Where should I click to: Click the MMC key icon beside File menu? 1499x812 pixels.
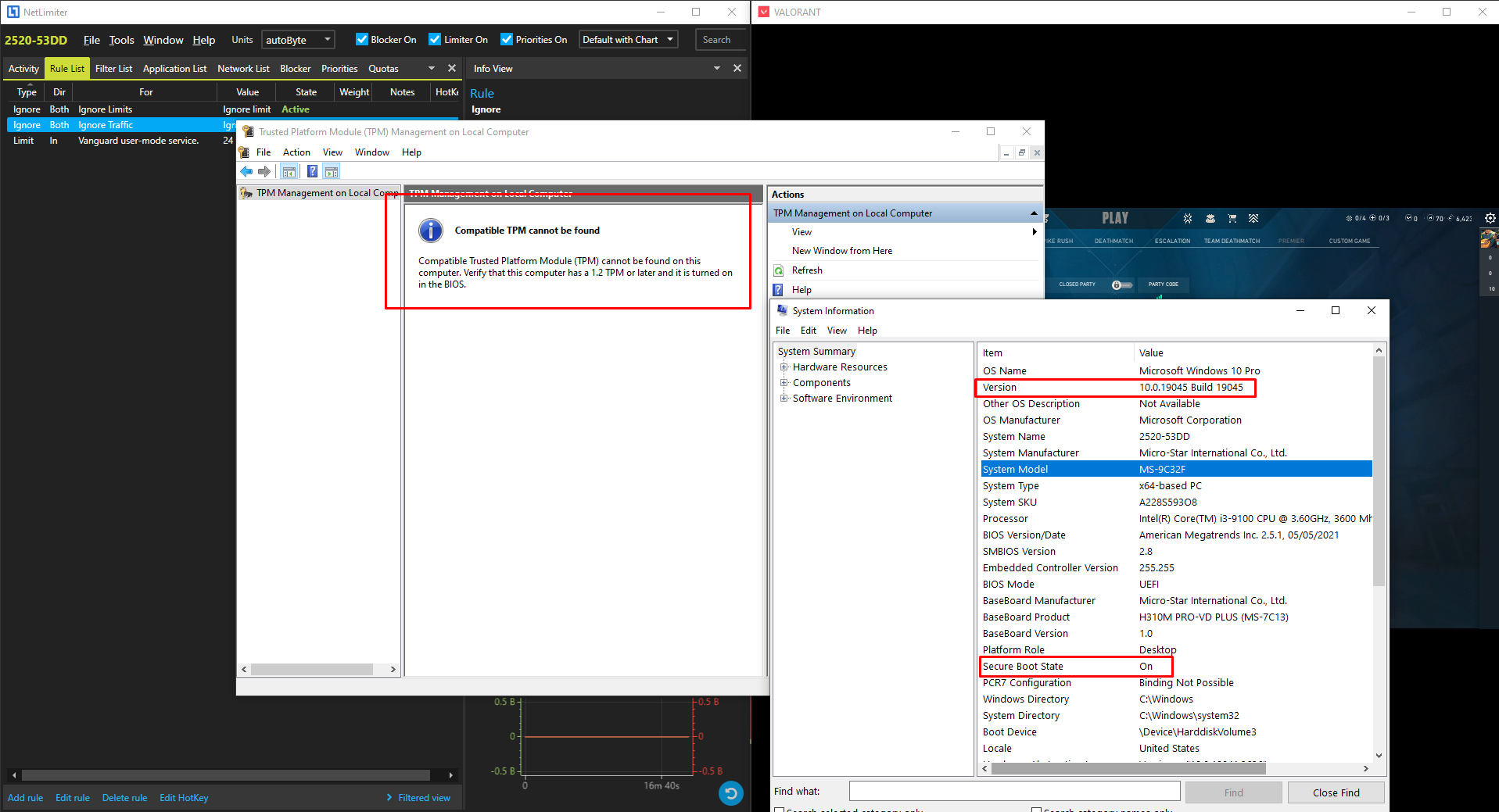244,152
